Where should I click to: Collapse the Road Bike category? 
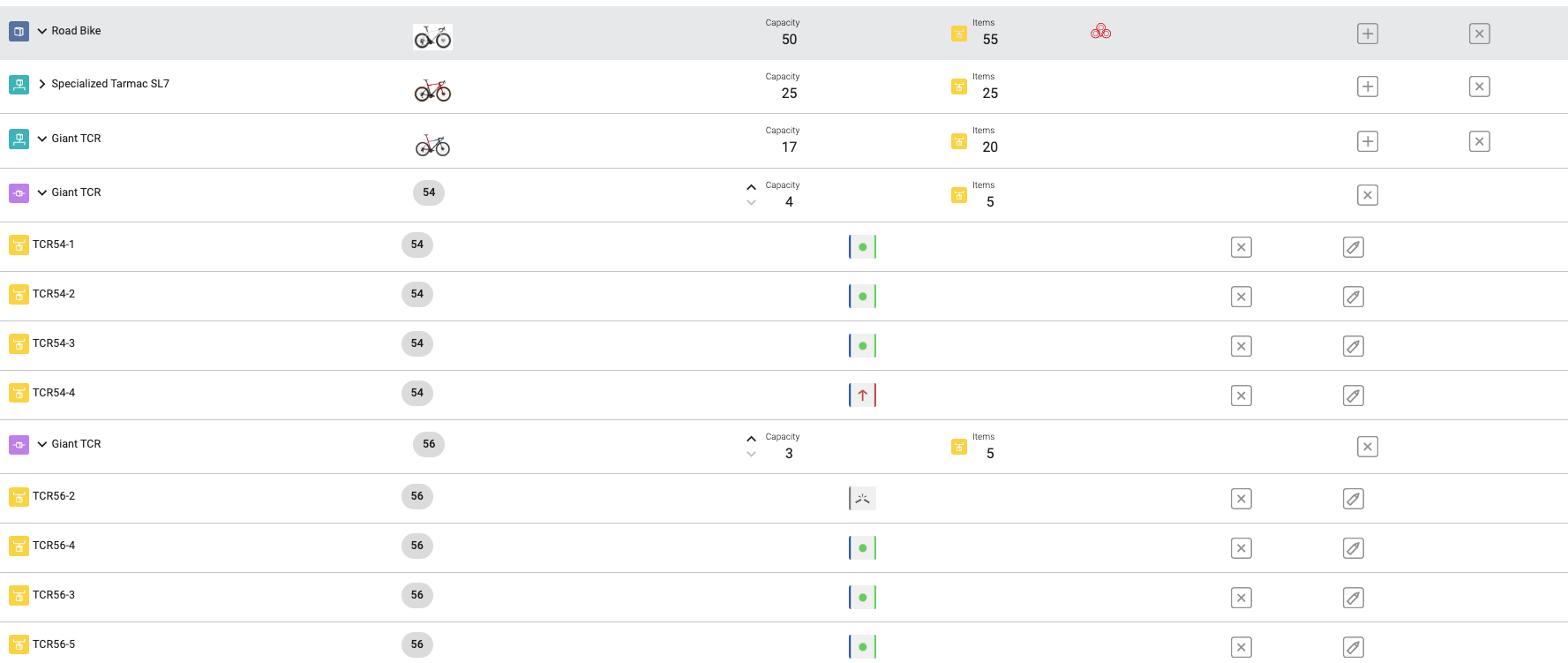(x=41, y=31)
